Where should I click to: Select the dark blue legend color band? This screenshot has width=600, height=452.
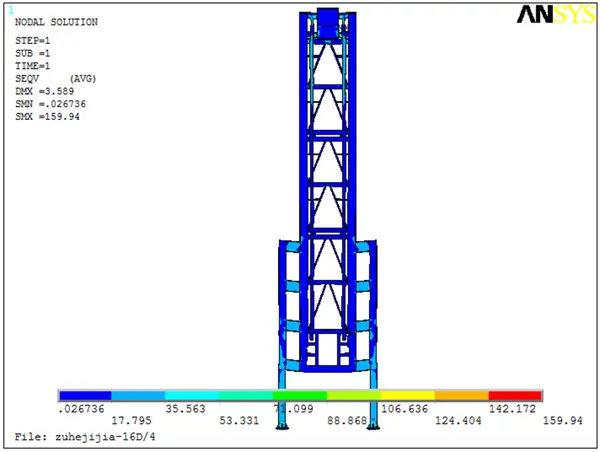click(x=84, y=396)
